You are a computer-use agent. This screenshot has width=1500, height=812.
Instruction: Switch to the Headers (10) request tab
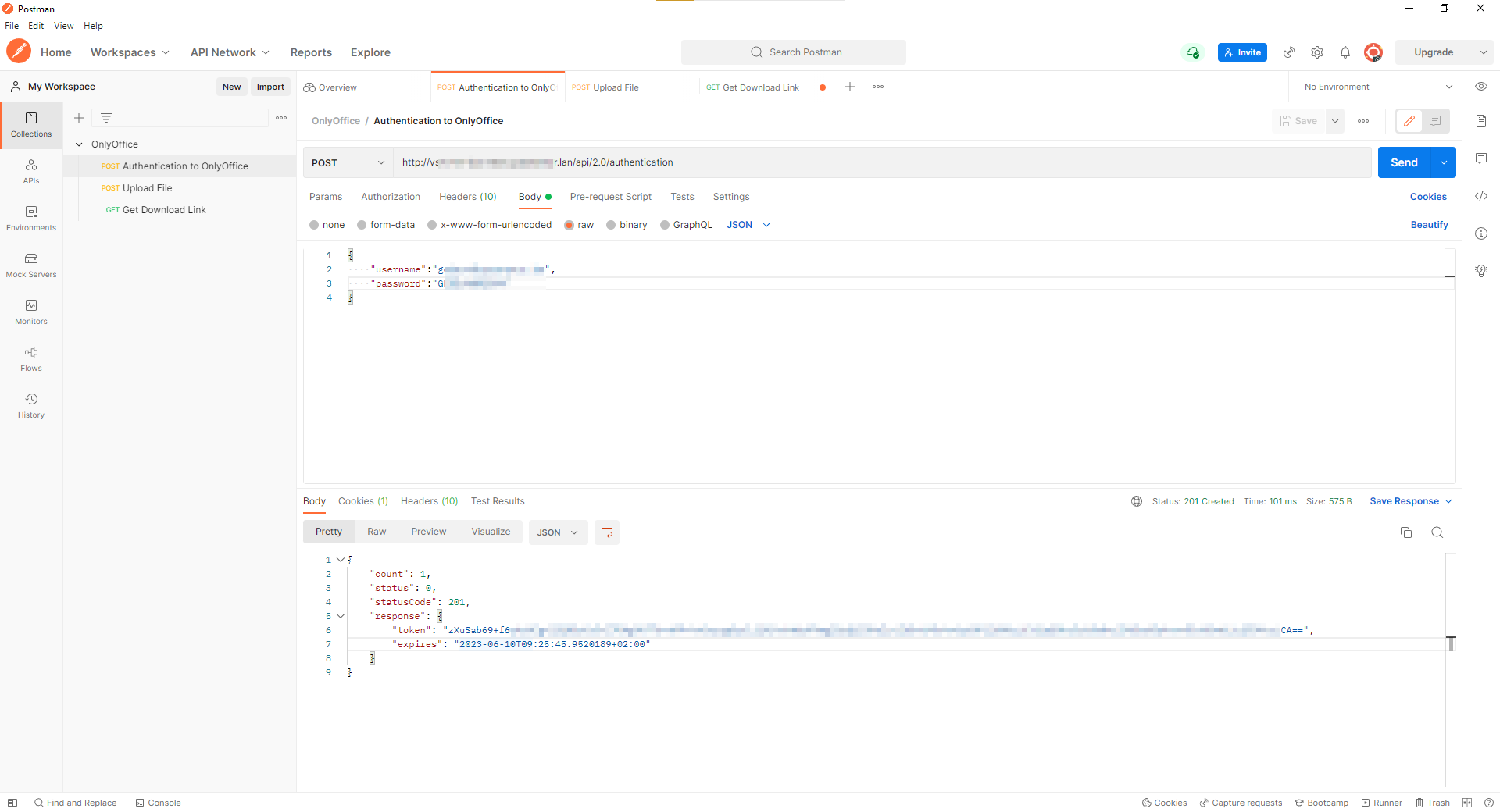468,197
